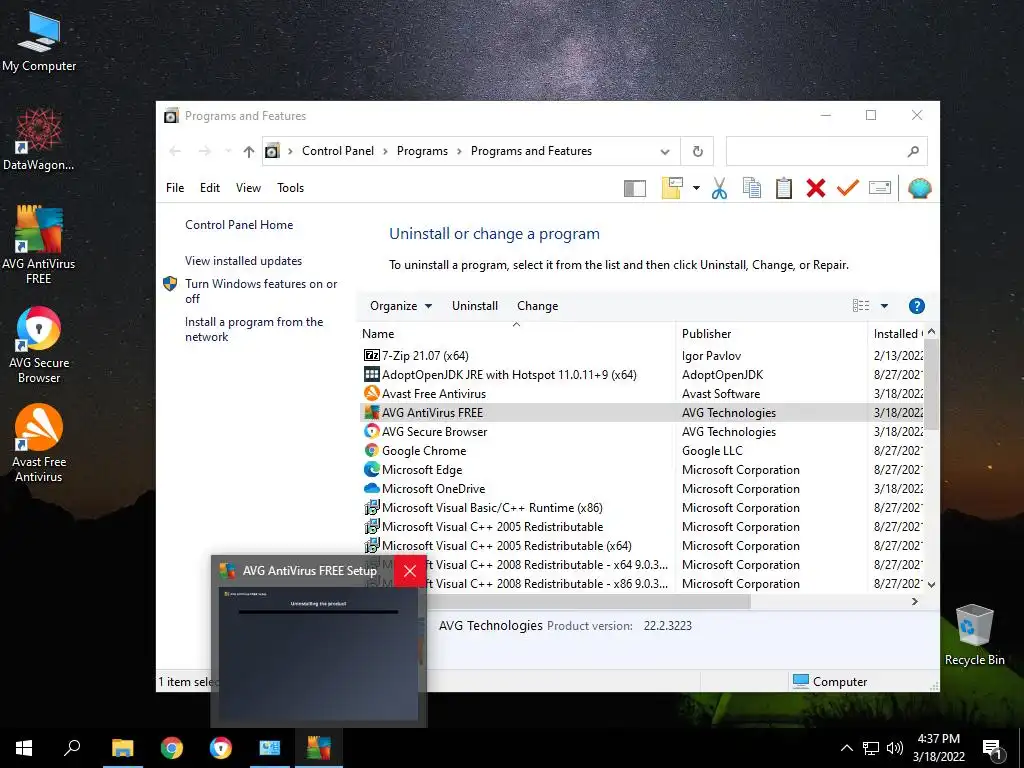Show hidden system tray icons

[x=846, y=748]
